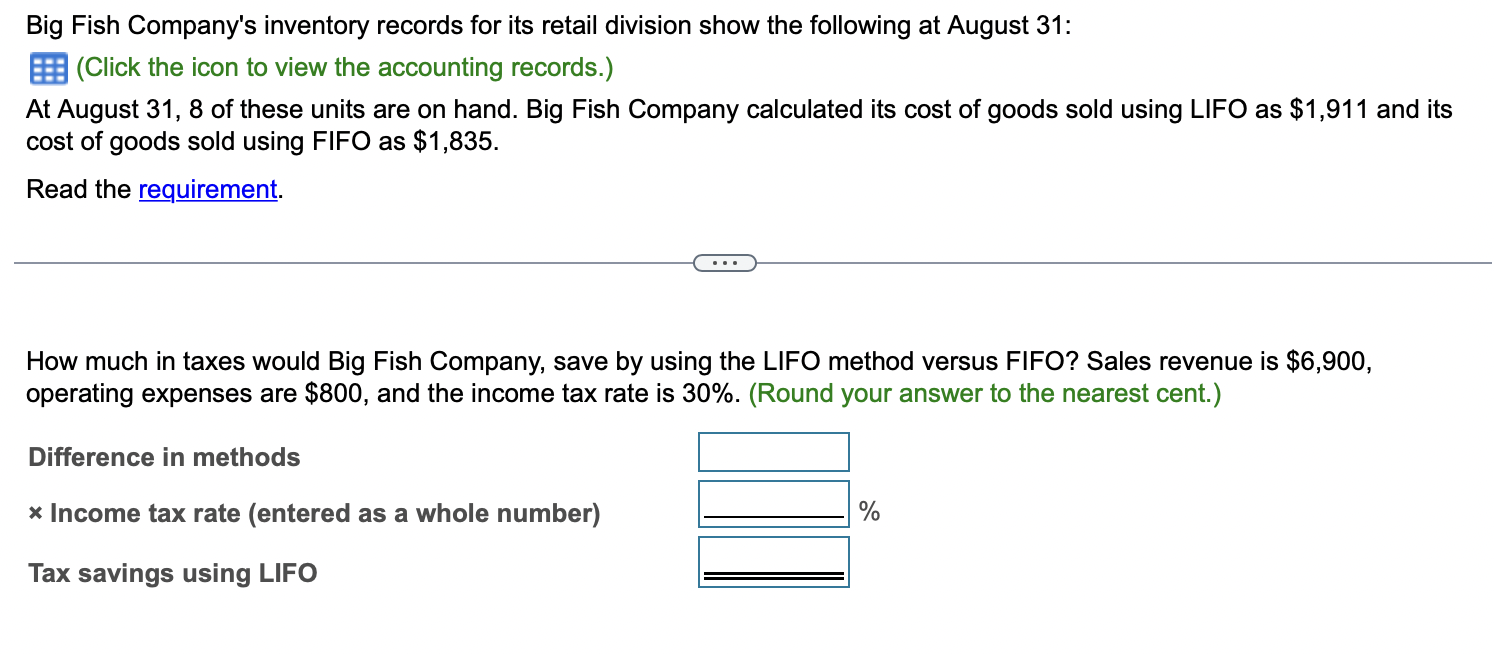Click the Read the requirement sentence
This screenshot has height=654, width=1494.
pos(150,189)
